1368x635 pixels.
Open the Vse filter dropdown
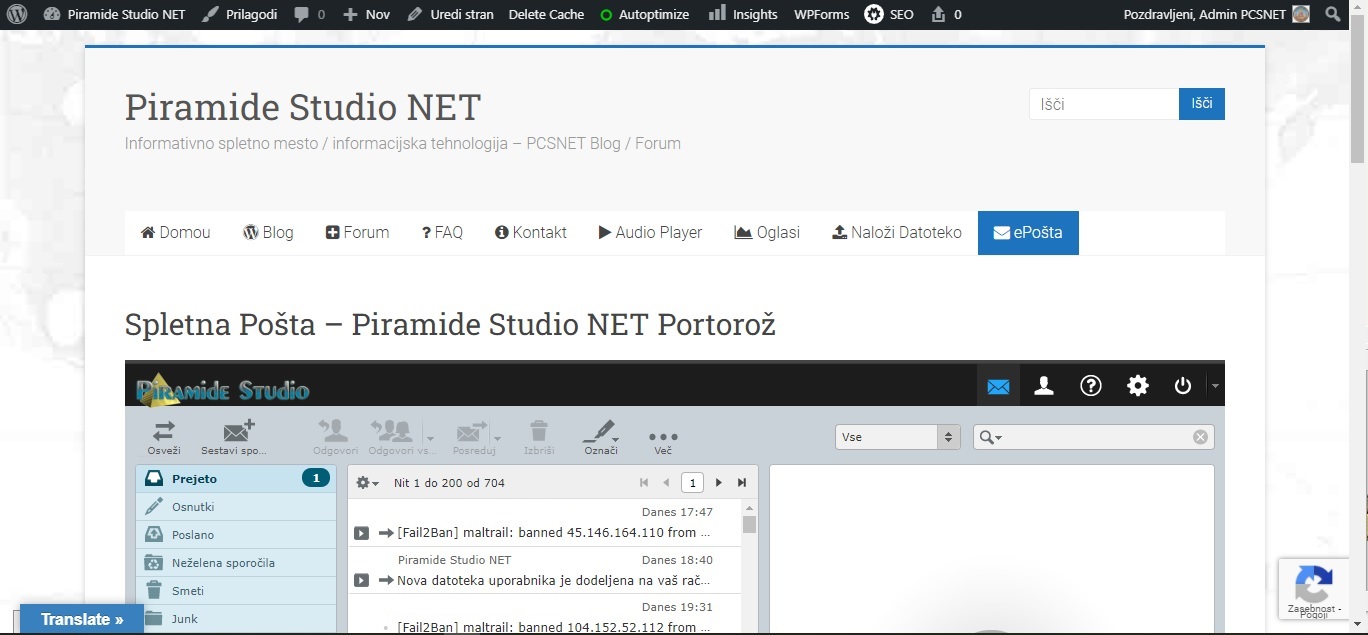click(898, 437)
